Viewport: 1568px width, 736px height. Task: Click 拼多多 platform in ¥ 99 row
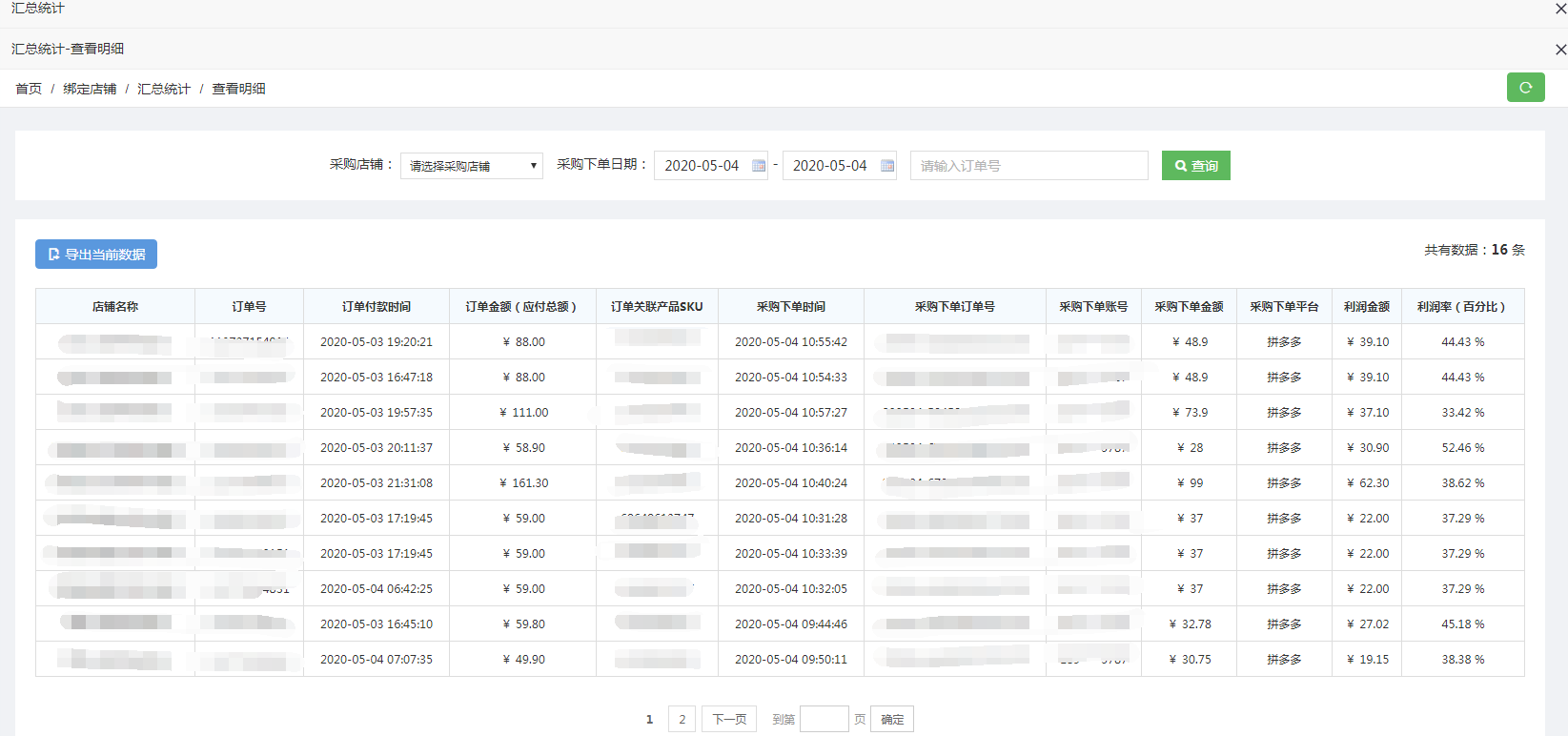pyautogui.click(x=1285, y=483)
